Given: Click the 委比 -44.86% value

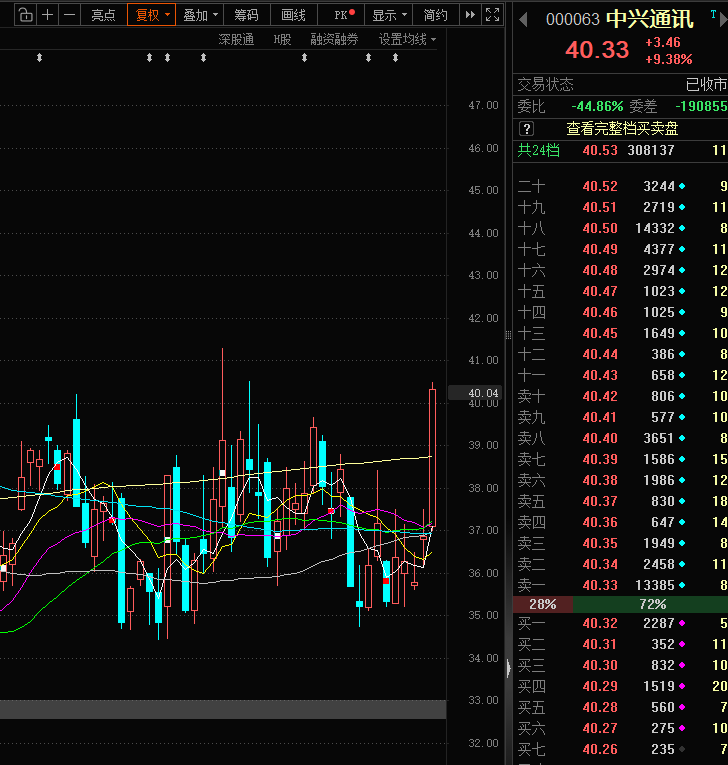Looking at the screenshot, I should point(597,106).
